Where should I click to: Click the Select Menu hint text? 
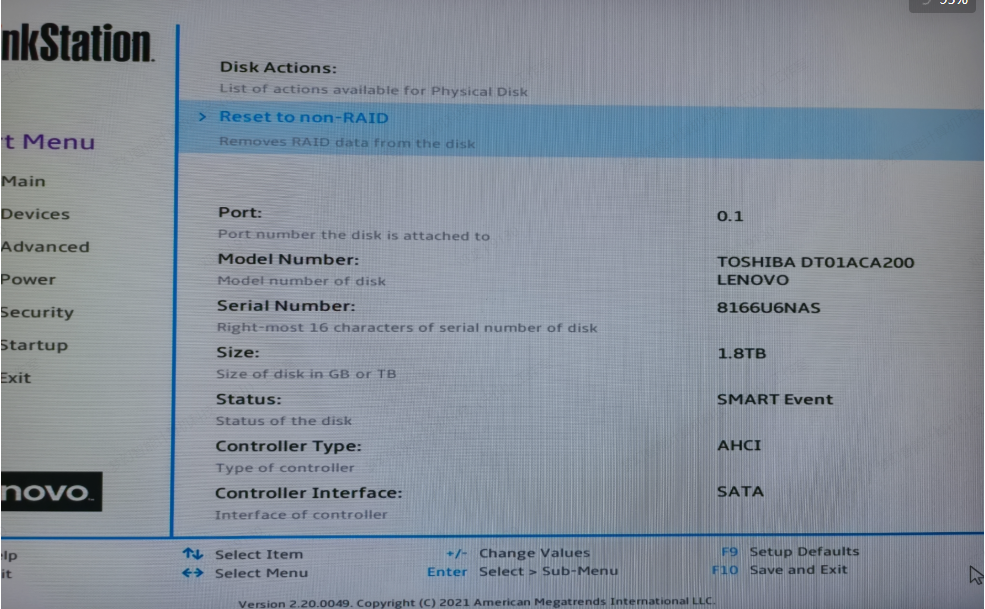coord(261,573)
